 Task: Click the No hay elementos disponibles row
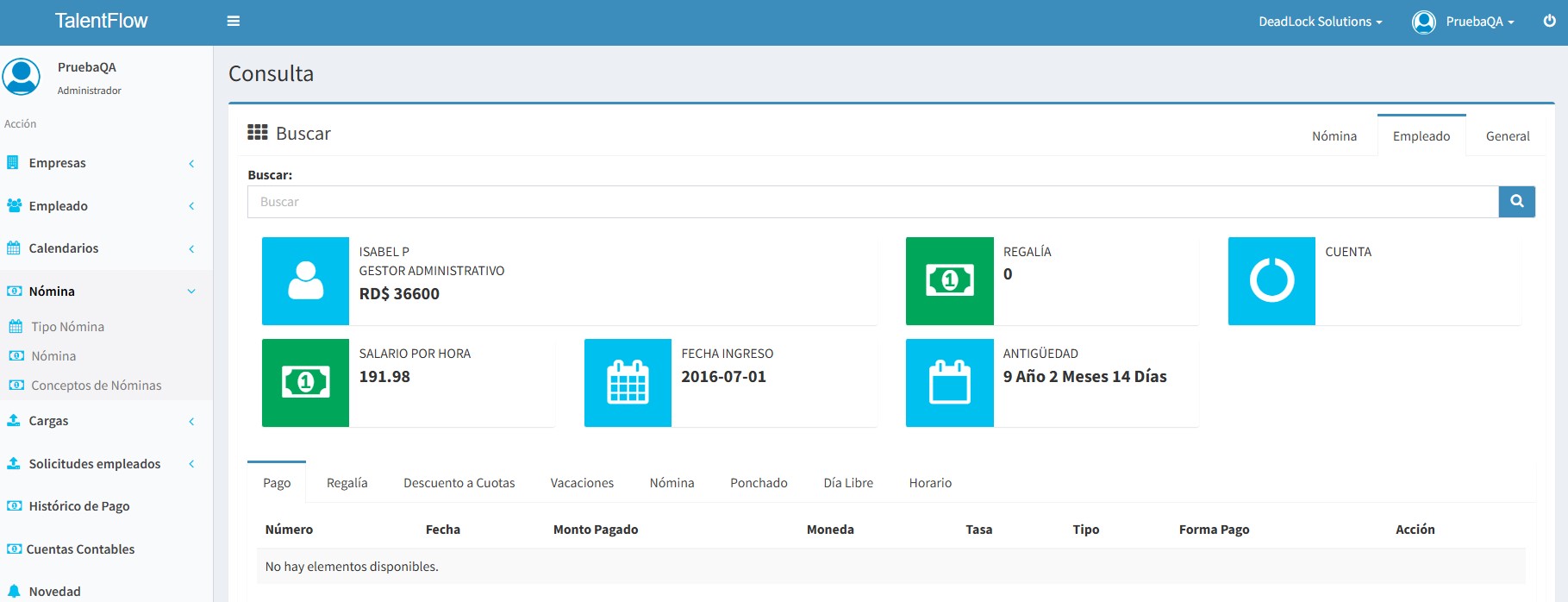coord(891,566)
